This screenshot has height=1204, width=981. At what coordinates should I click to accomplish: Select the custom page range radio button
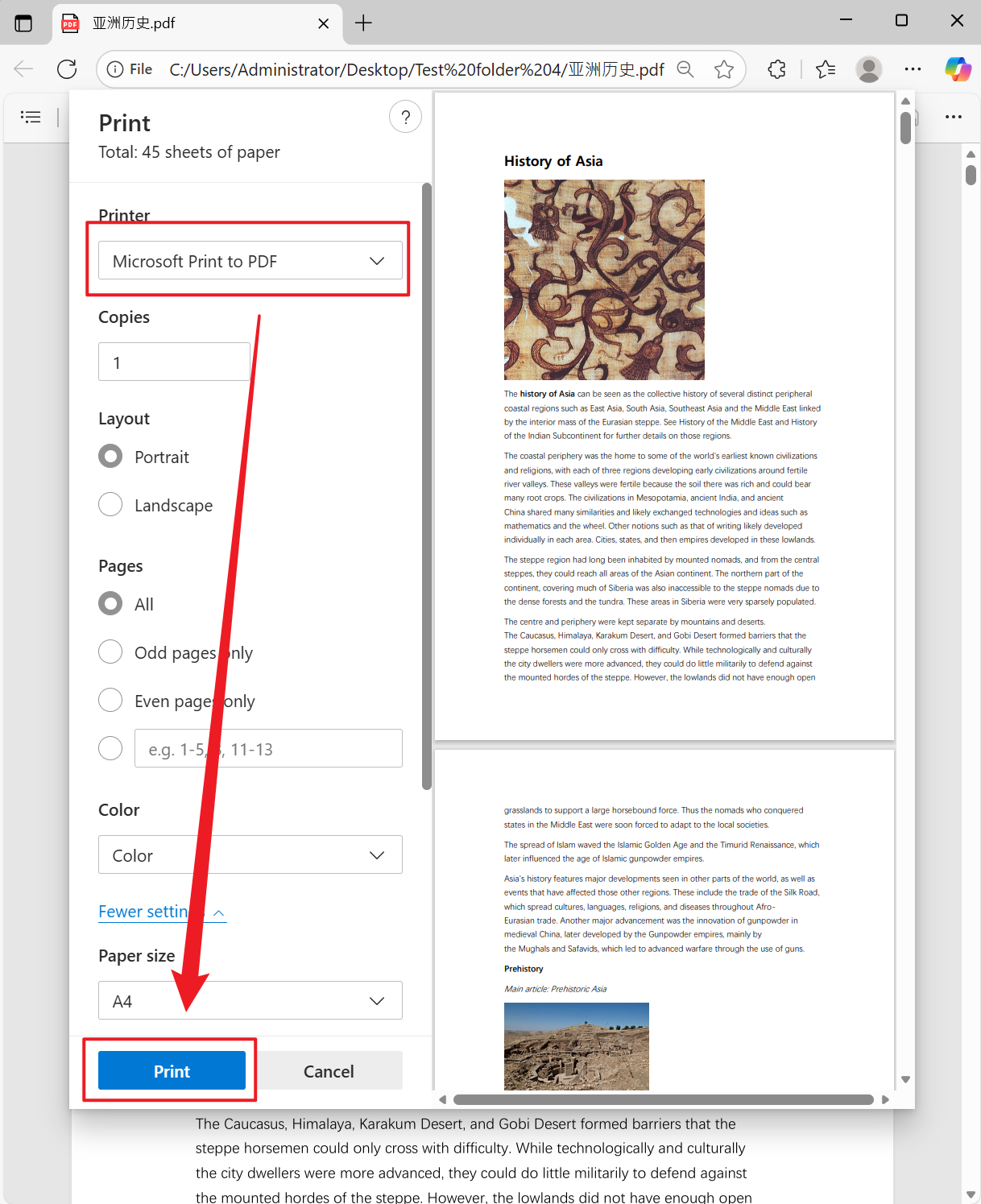[110, 748]
